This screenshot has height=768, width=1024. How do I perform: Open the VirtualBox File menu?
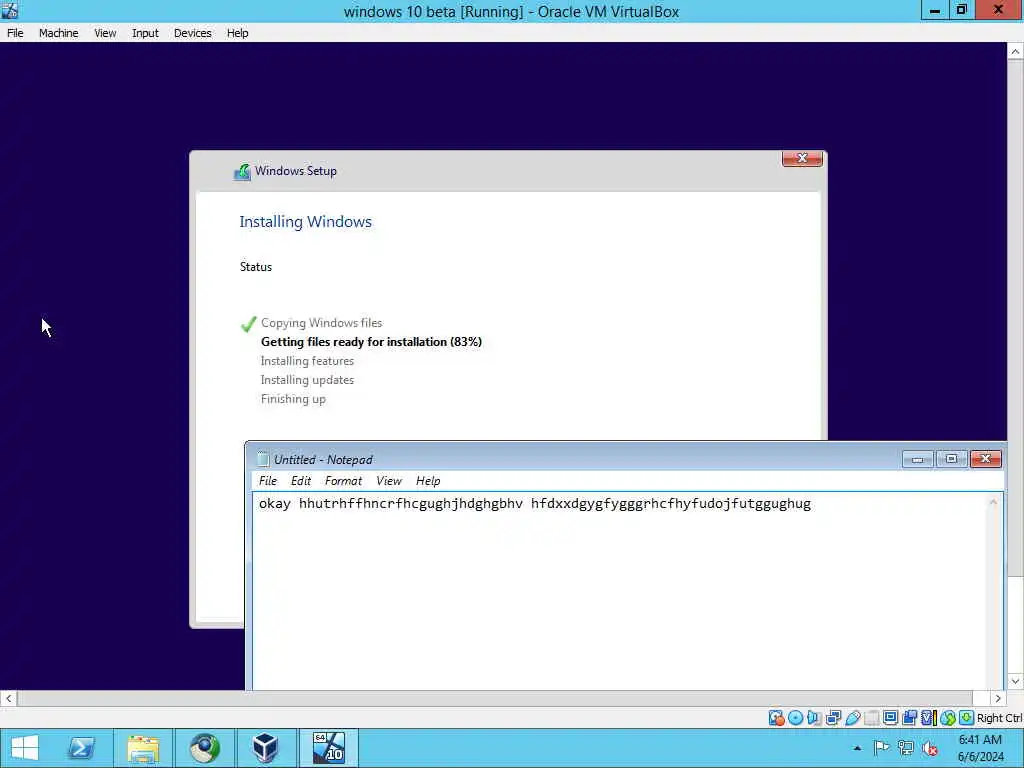pyautogui.click(x=15, y=33)
